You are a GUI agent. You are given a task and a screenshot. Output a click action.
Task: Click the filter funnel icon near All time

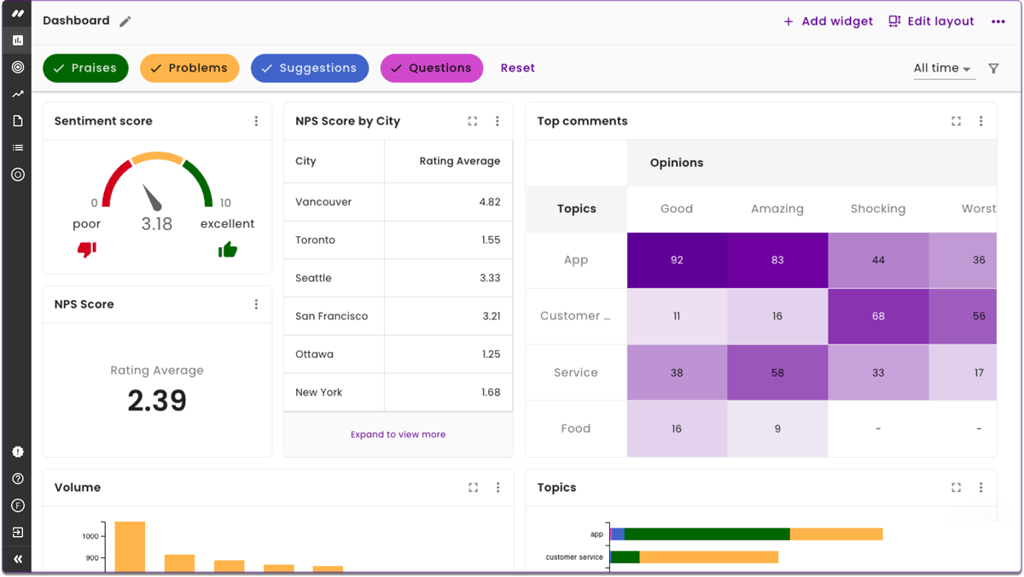point(993,68)
